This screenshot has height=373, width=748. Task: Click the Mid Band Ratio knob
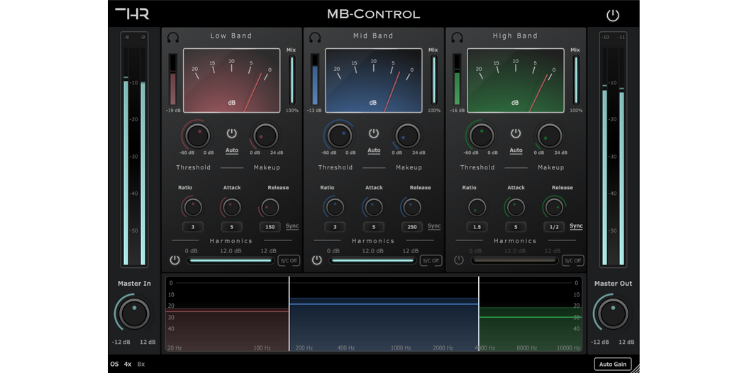point(335,207)
